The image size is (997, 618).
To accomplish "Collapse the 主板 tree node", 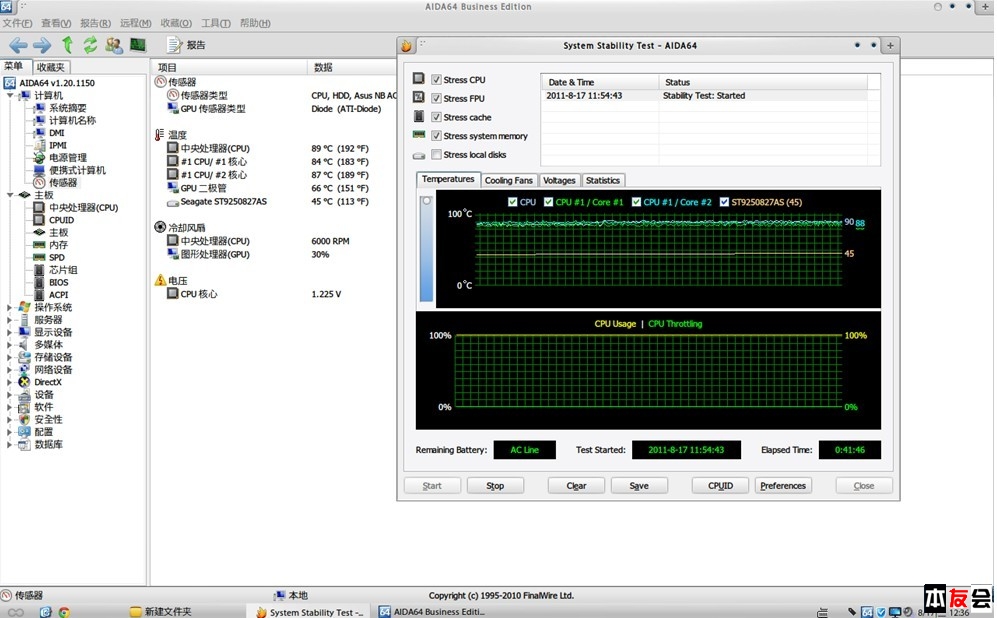I will (x=11, y=195).
